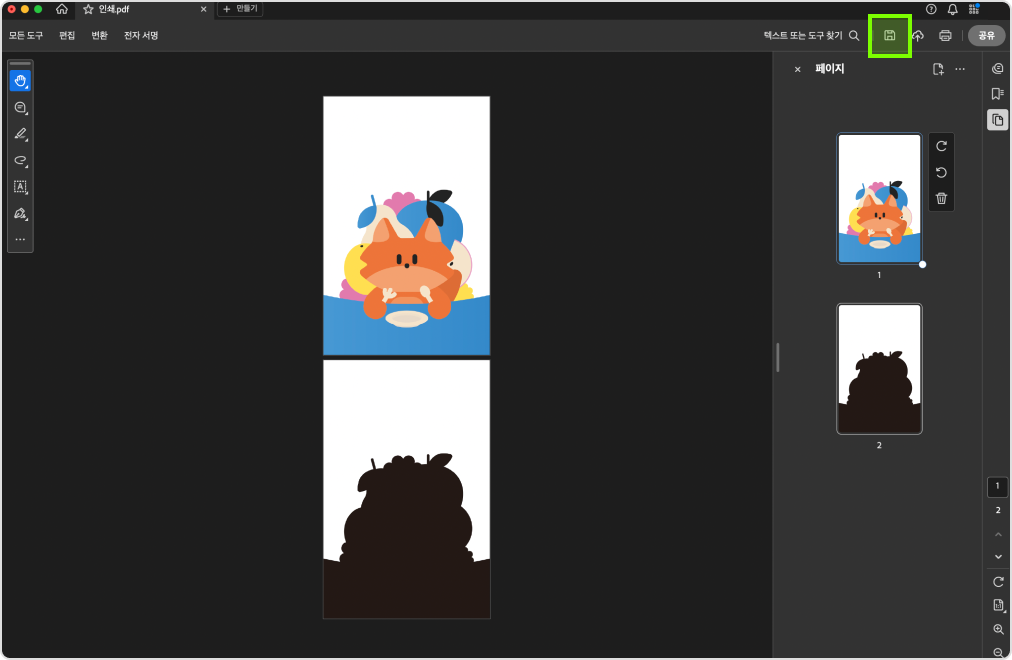Open the 페이지 panel options ellipsis menu
This screenshot has width=1012, height=660.
point(960,69)
